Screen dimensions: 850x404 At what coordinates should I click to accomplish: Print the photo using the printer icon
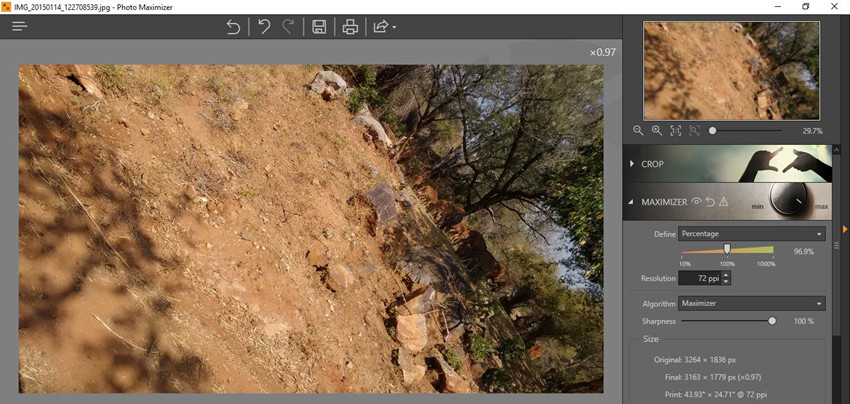pos(350,27)
